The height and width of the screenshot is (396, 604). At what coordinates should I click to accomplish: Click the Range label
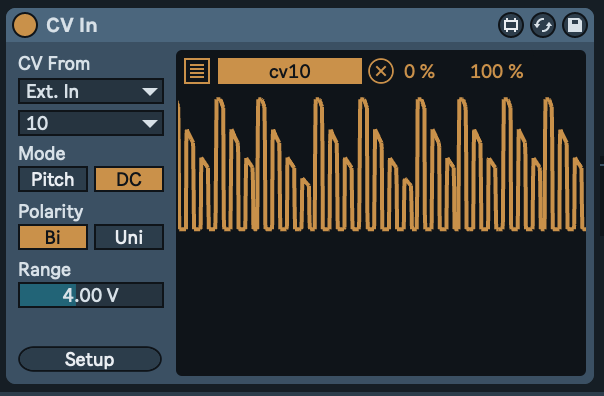coord(45,270)
